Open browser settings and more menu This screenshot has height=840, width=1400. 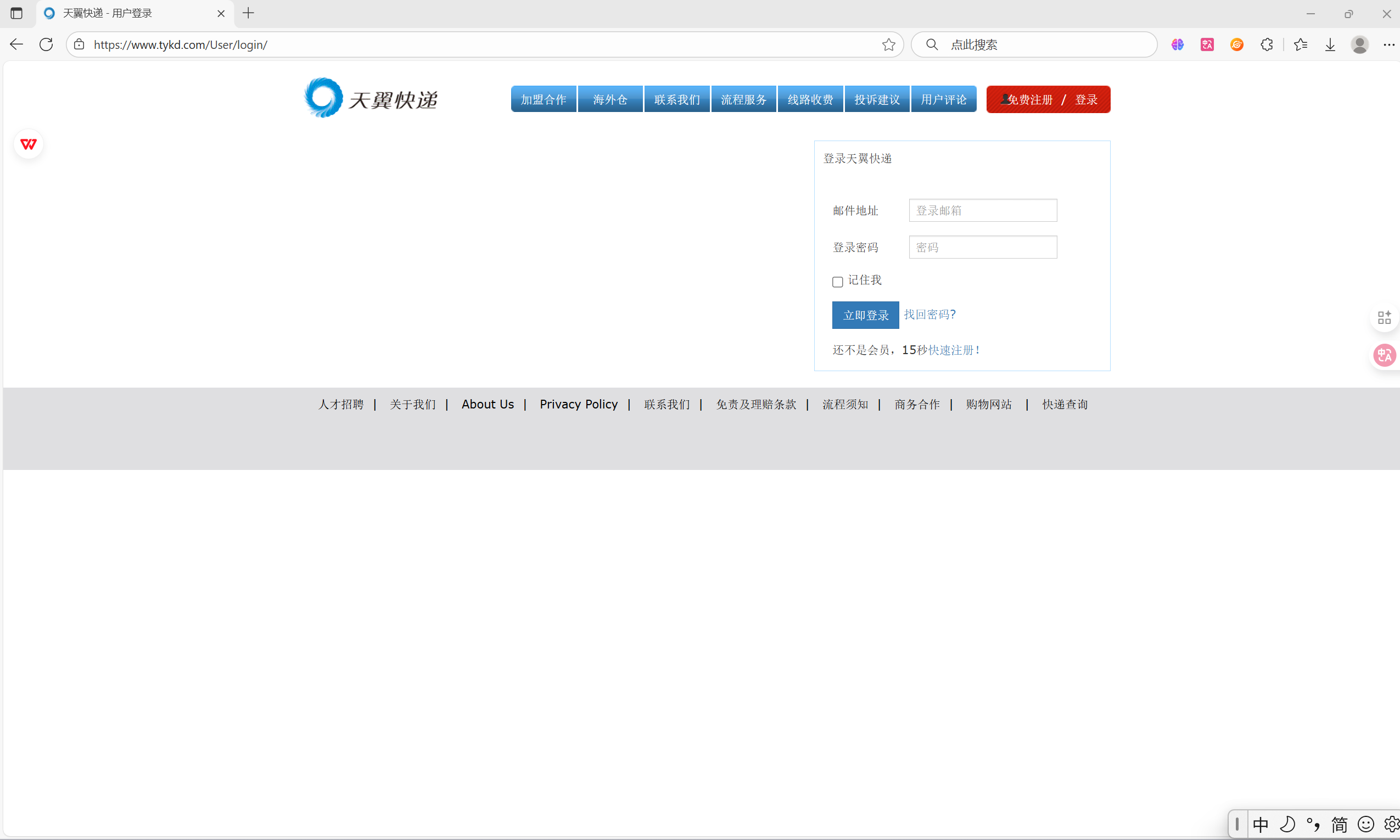[1388, 44]
